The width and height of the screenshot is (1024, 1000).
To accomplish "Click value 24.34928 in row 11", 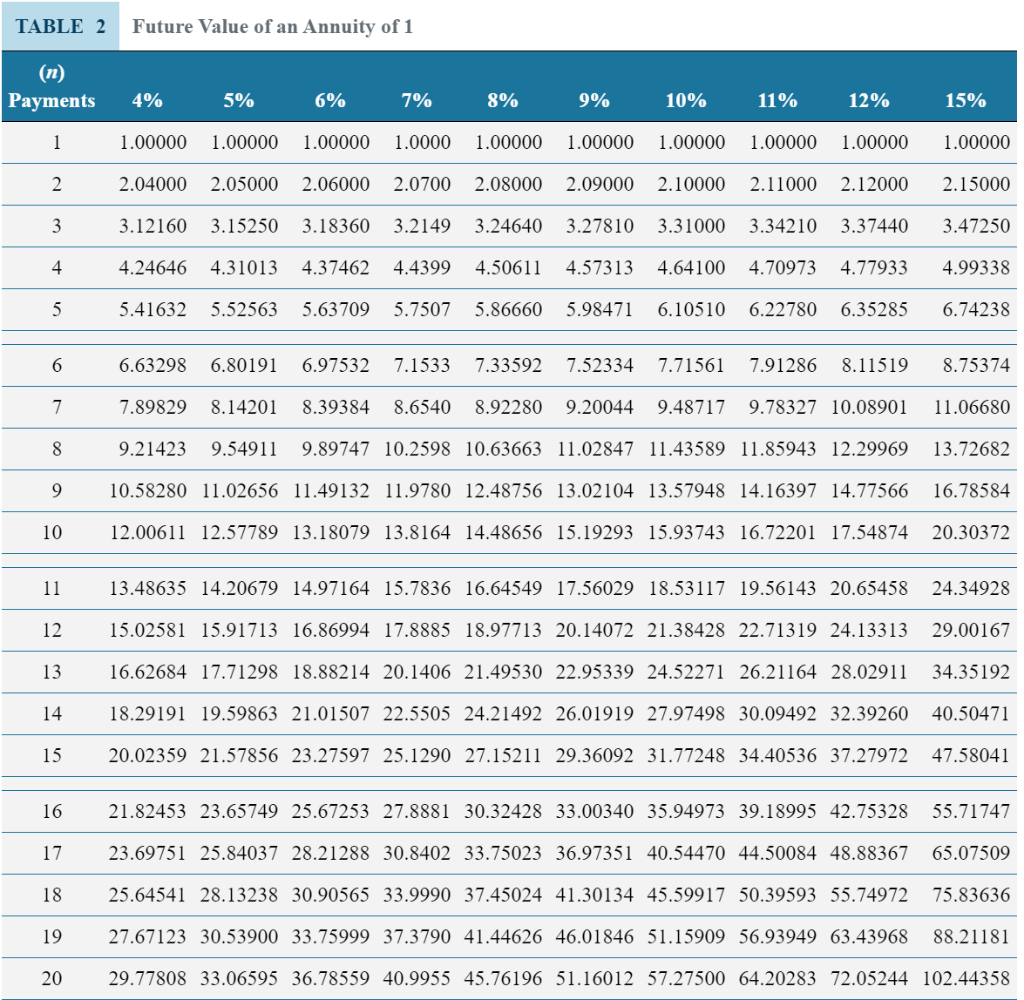I will (970, 588).
